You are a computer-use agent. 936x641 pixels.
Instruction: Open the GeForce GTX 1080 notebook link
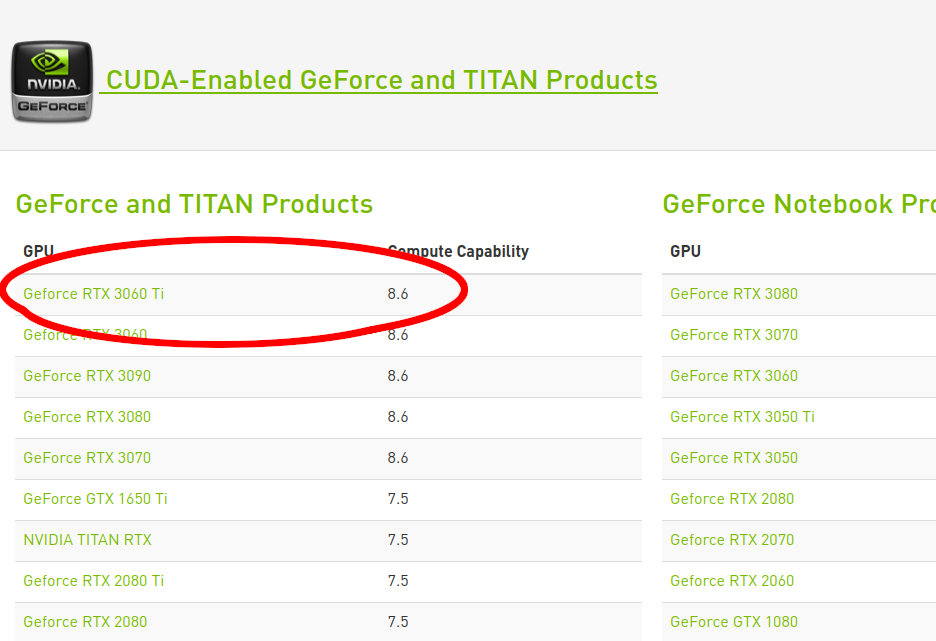733,622
